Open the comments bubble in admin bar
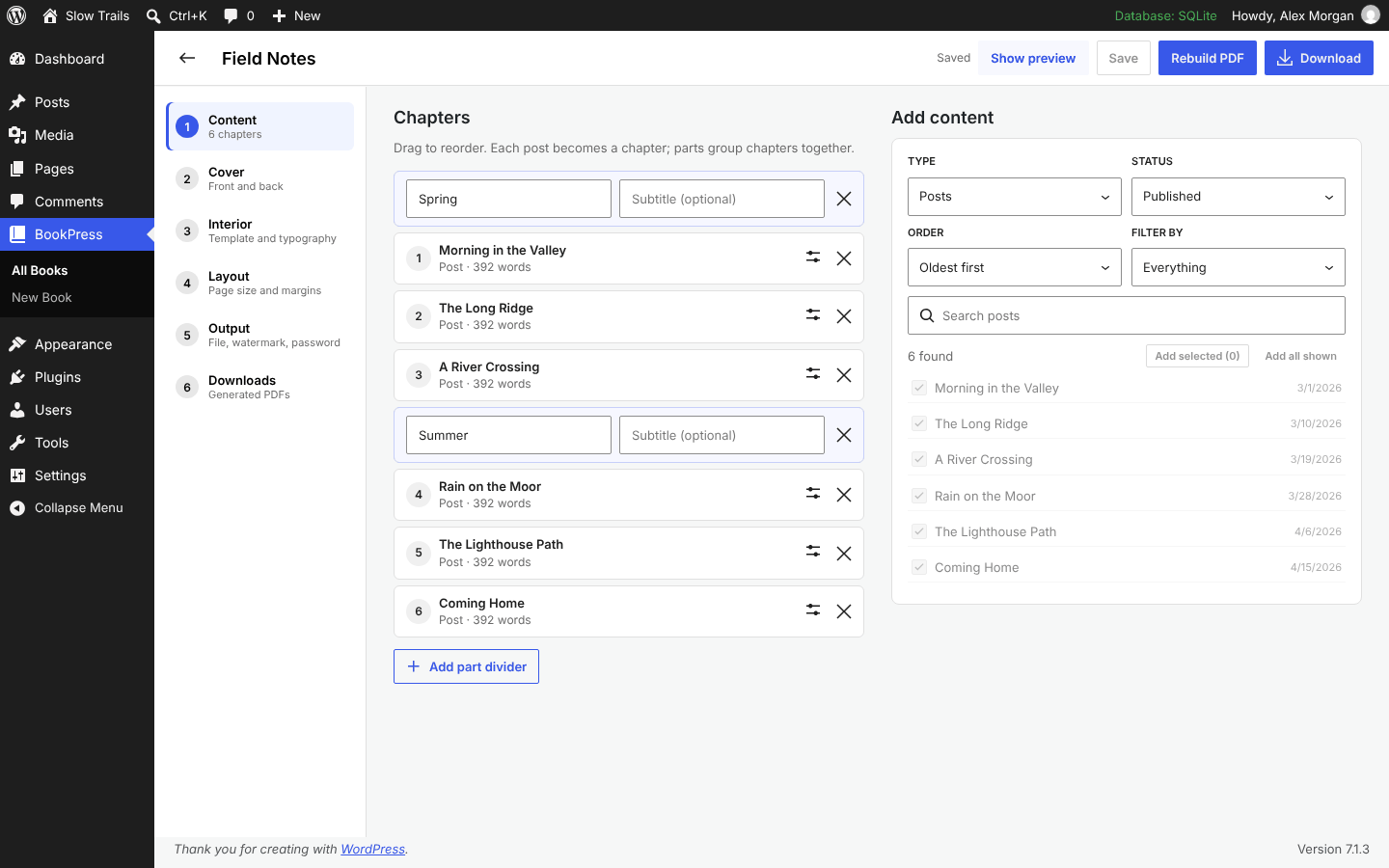 click(239, 15)
